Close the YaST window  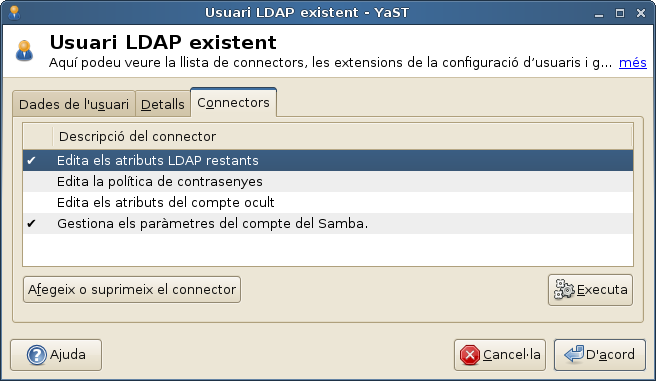click(641, 13)
